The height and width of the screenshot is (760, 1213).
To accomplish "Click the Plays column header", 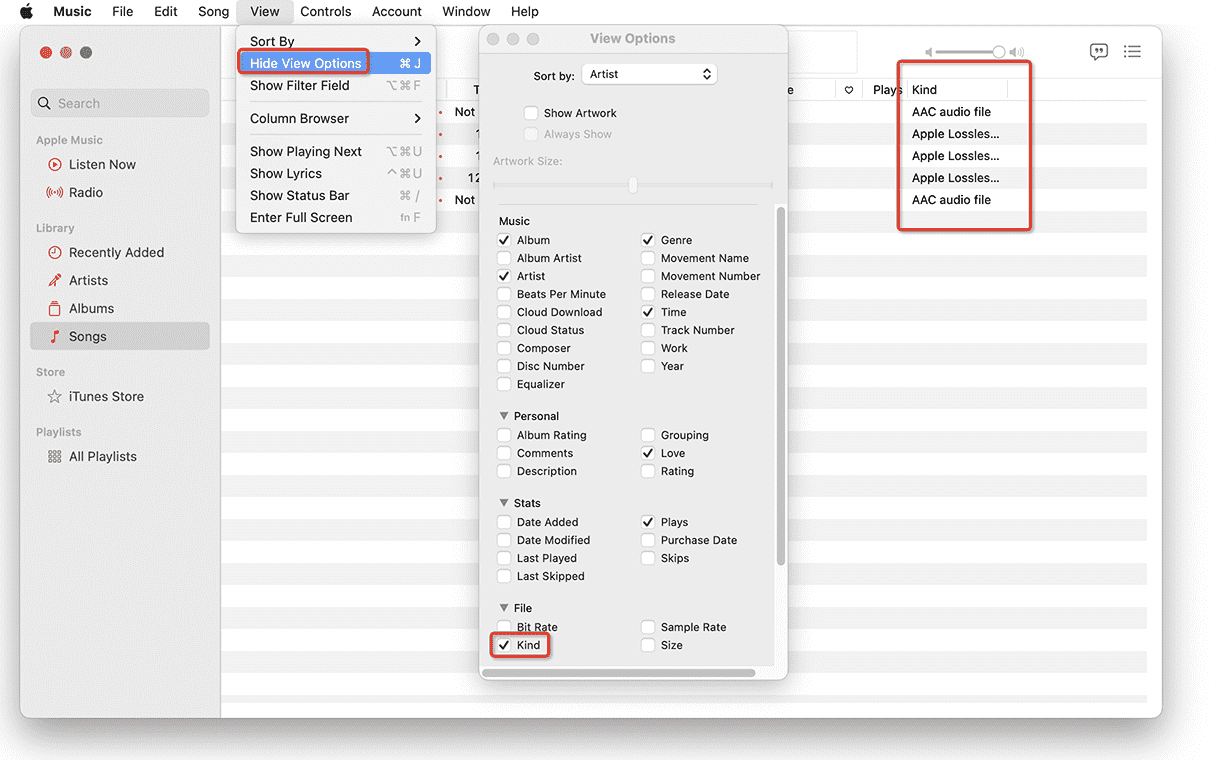I will [x=886, y=90].
